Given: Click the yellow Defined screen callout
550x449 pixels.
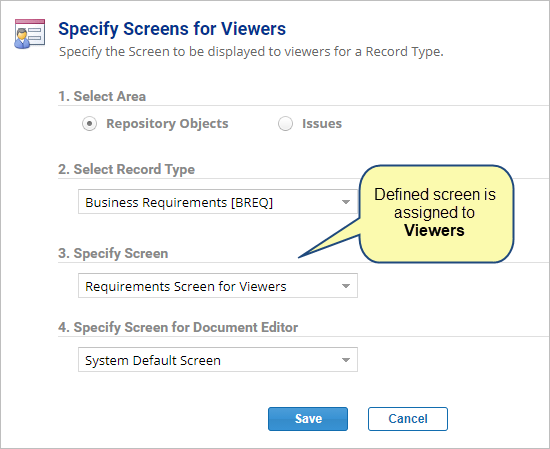Looking at the screenshot, I should tap(436, 214).
